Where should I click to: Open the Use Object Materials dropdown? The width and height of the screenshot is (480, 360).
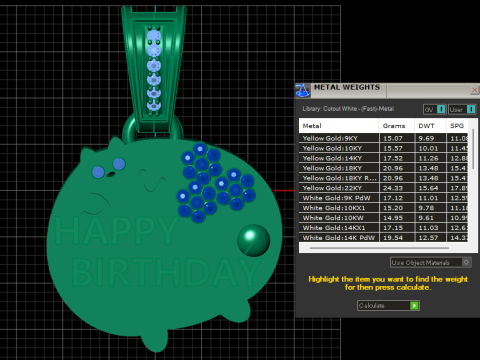point(430,262)
